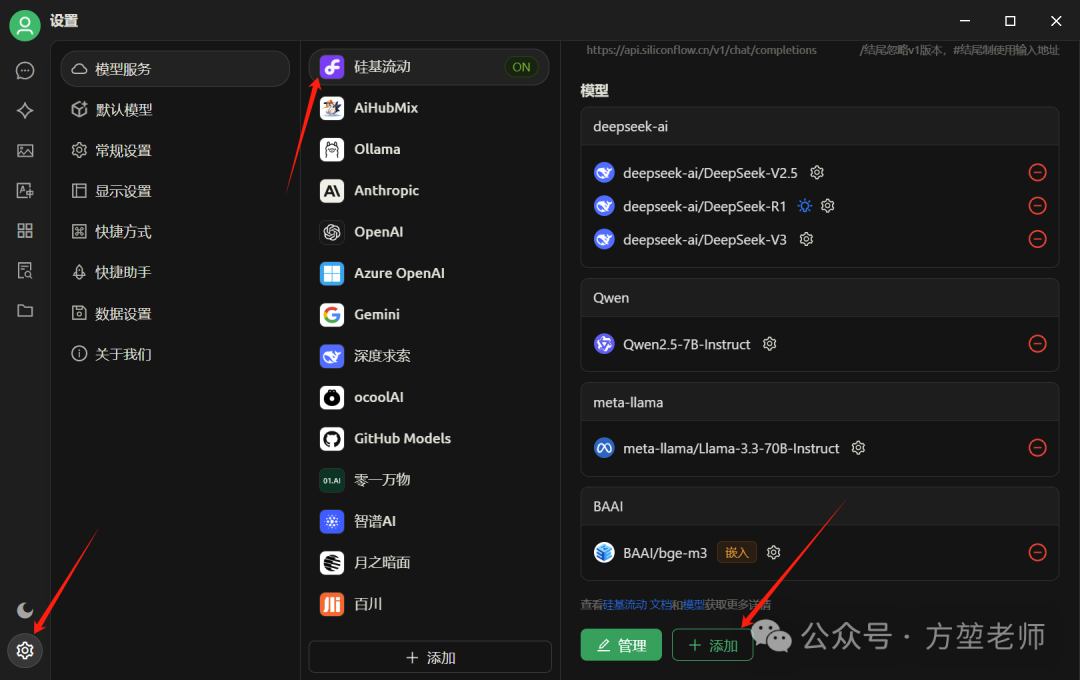
Task: Open settings gear for DeepSeek-V3
Action: pos(807,239)
